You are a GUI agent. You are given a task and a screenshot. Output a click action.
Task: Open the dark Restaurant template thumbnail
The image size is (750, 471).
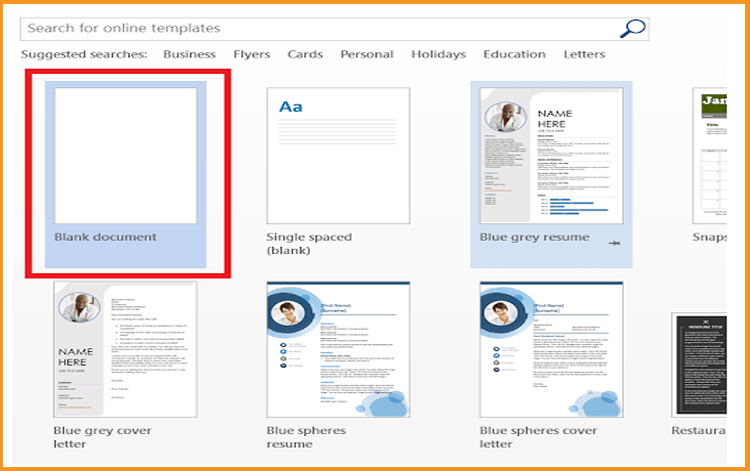pos(699,365)
